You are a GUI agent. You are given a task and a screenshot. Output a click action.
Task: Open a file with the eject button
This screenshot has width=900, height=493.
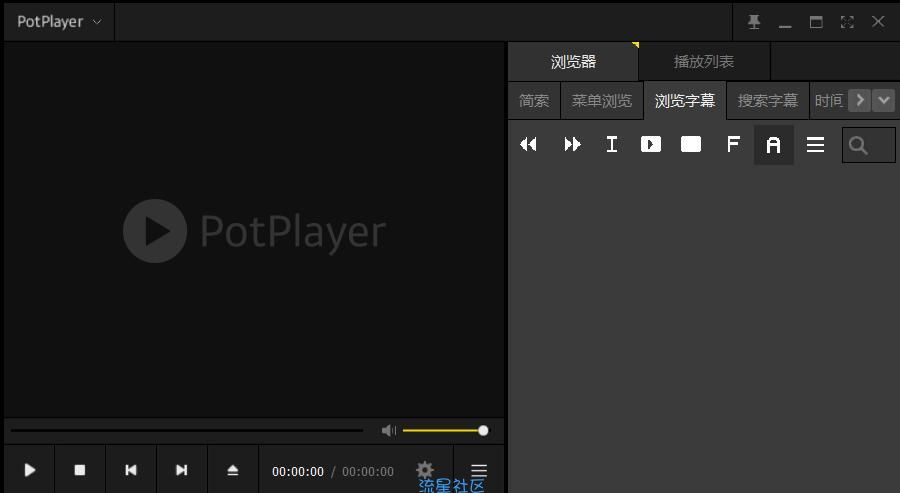pos(232,470)
